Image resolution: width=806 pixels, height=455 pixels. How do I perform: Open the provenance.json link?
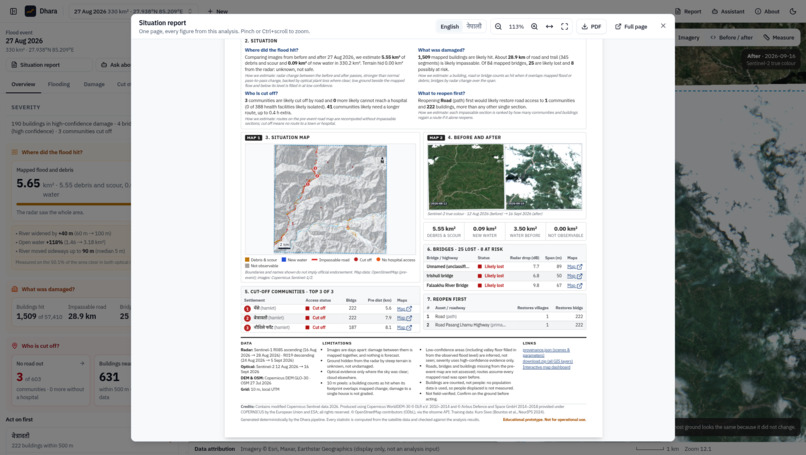pyautogui.click(x=546, y=353)
